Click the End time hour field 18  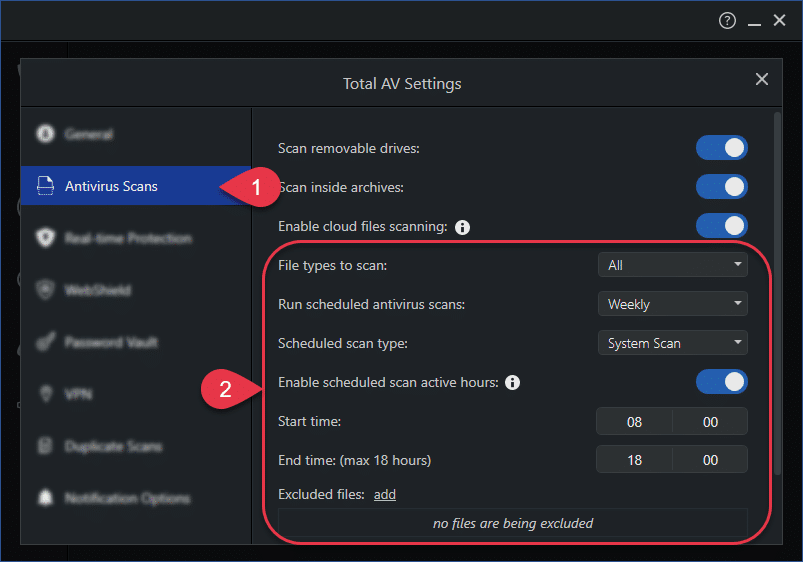point(635,460)
